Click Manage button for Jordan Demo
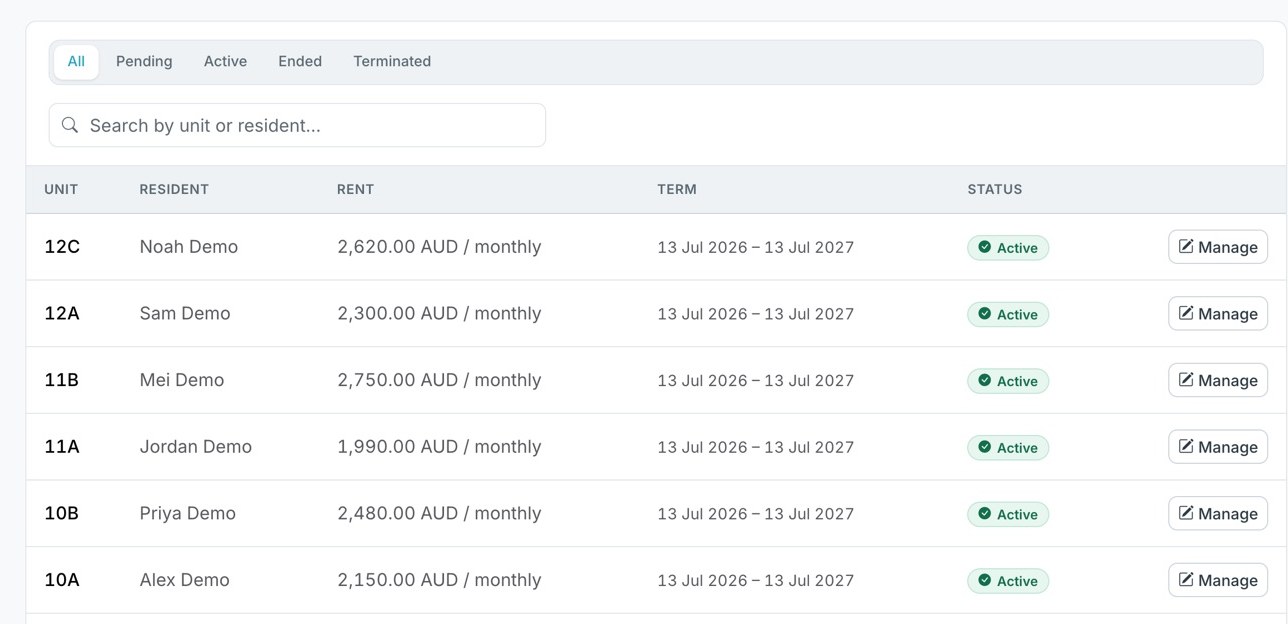Image resolution: width=1288 pixels, height=624 pixels. click(1218, 447)
